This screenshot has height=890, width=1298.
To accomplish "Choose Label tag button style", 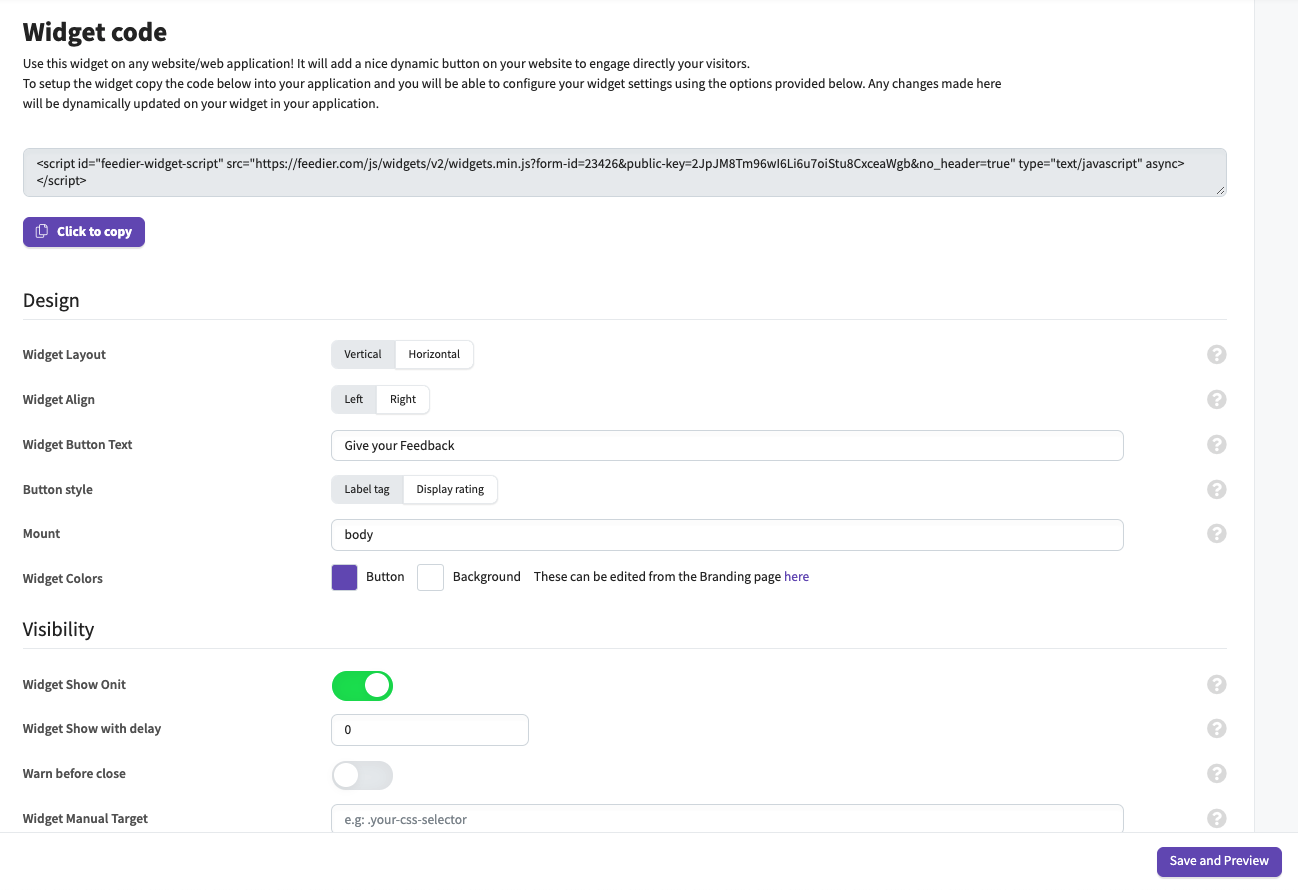I will 367,489.
